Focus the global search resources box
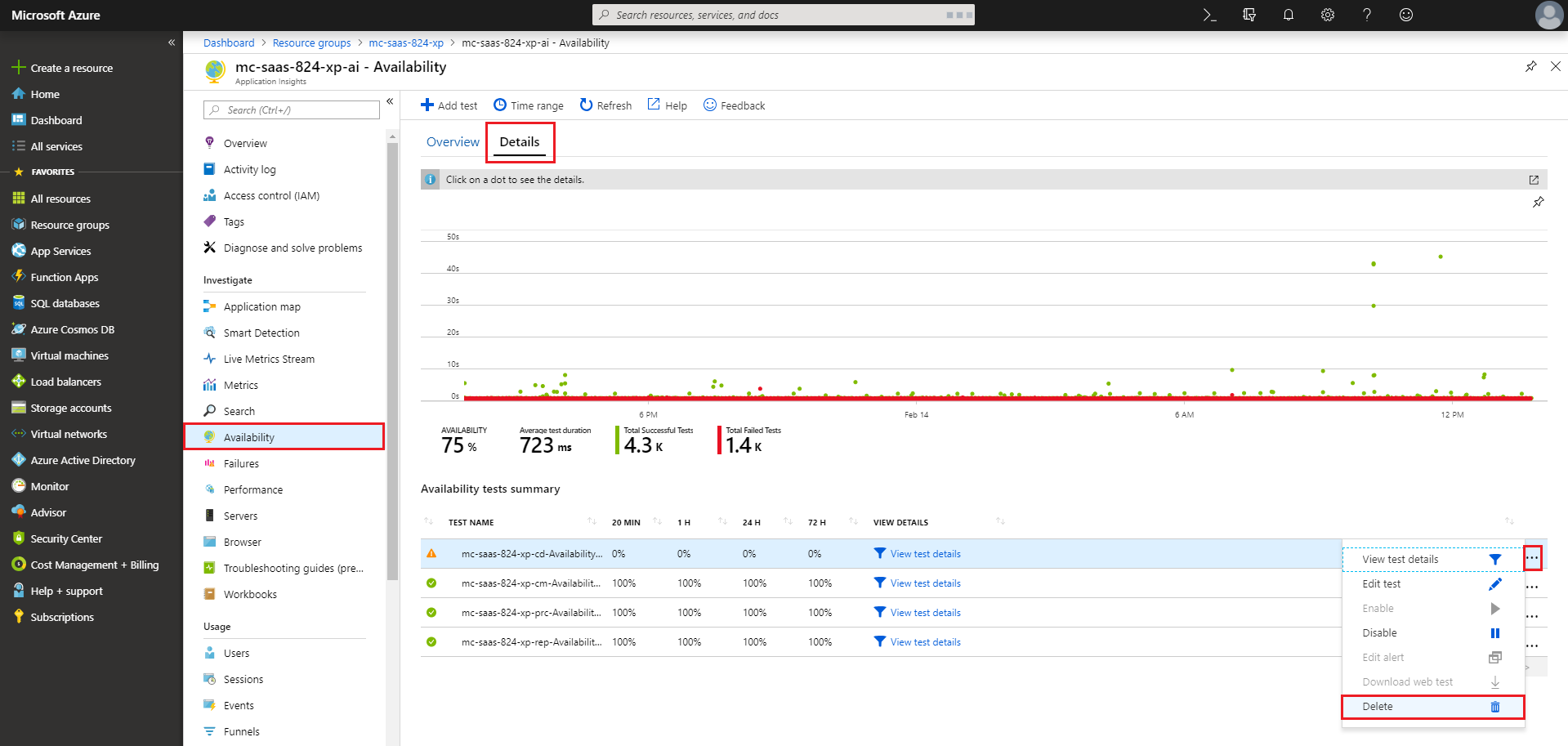This screenshot has width=1568, height=746. [x=782, y=15]
